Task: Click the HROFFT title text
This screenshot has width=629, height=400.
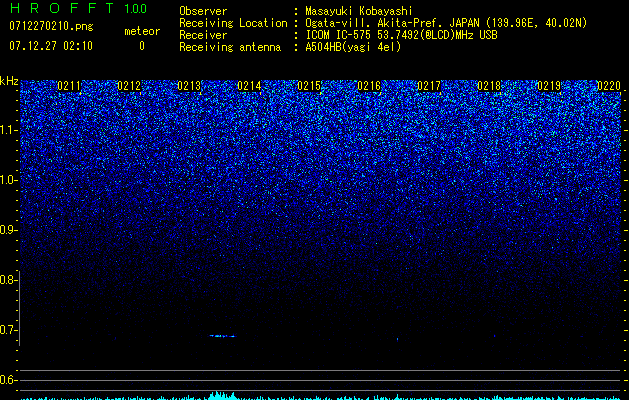Action: [x=63, y=8]
